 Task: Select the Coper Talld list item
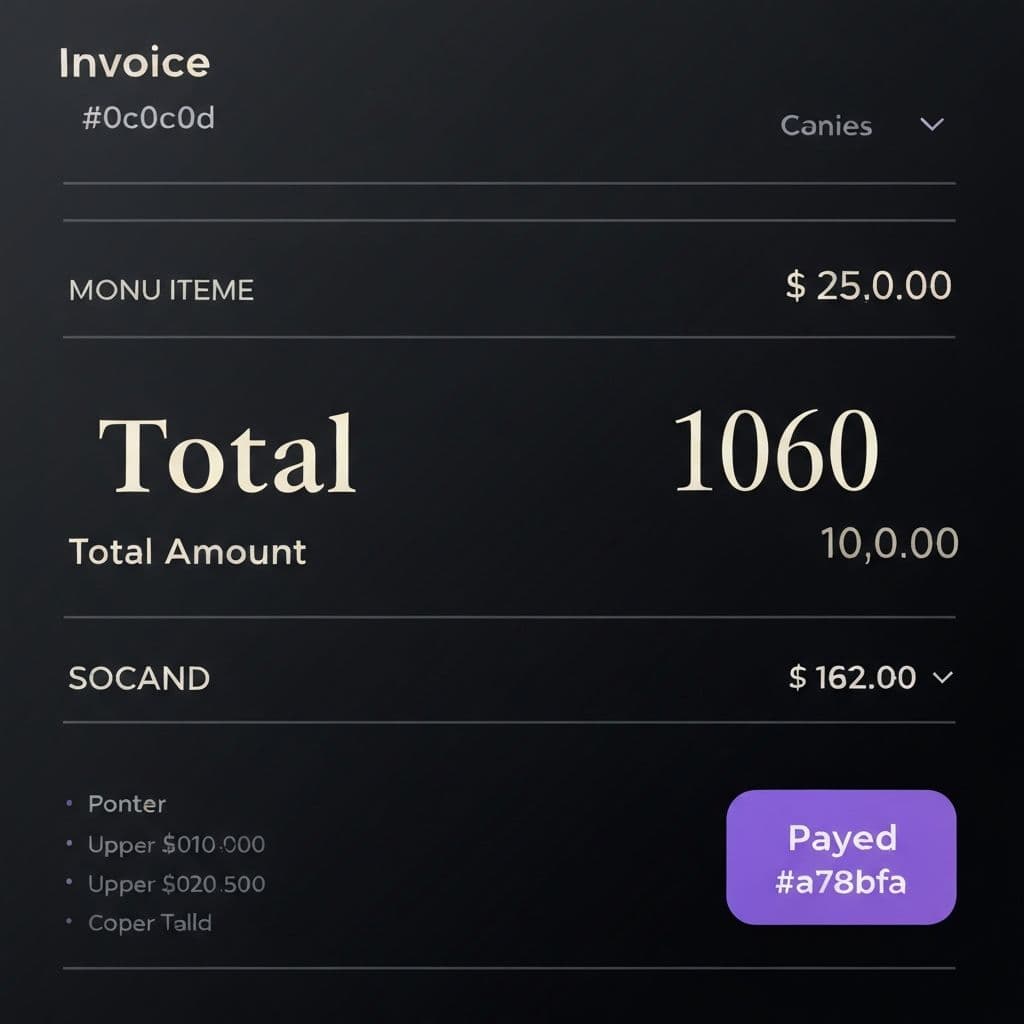pos(150,923)
